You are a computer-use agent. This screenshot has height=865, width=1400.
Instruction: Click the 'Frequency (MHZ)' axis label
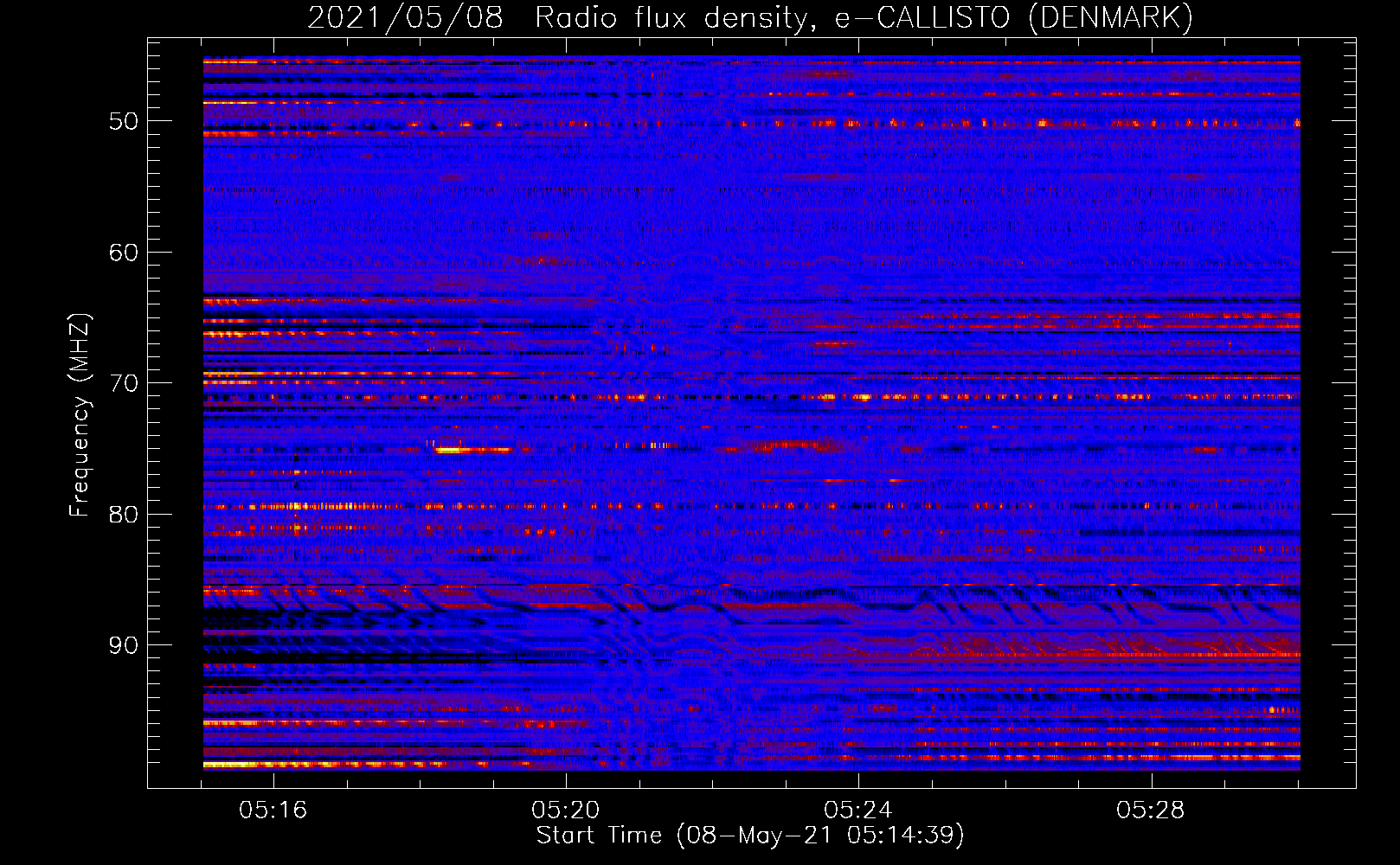[x=80, y=415]
